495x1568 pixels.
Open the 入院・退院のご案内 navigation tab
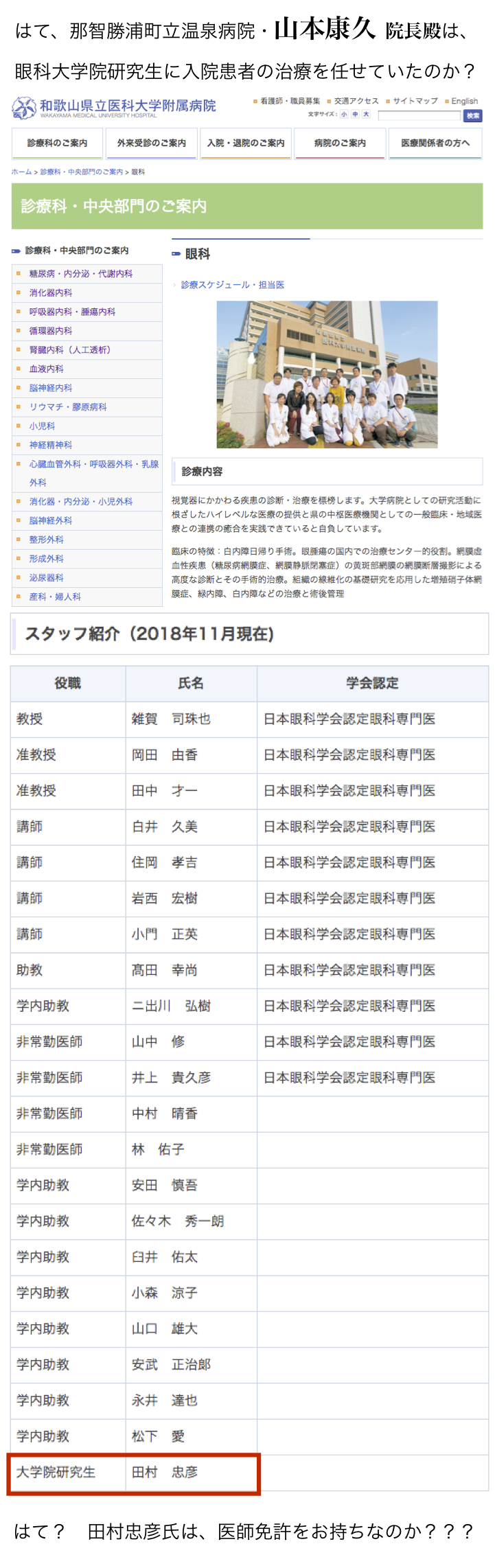coord(246,143)
